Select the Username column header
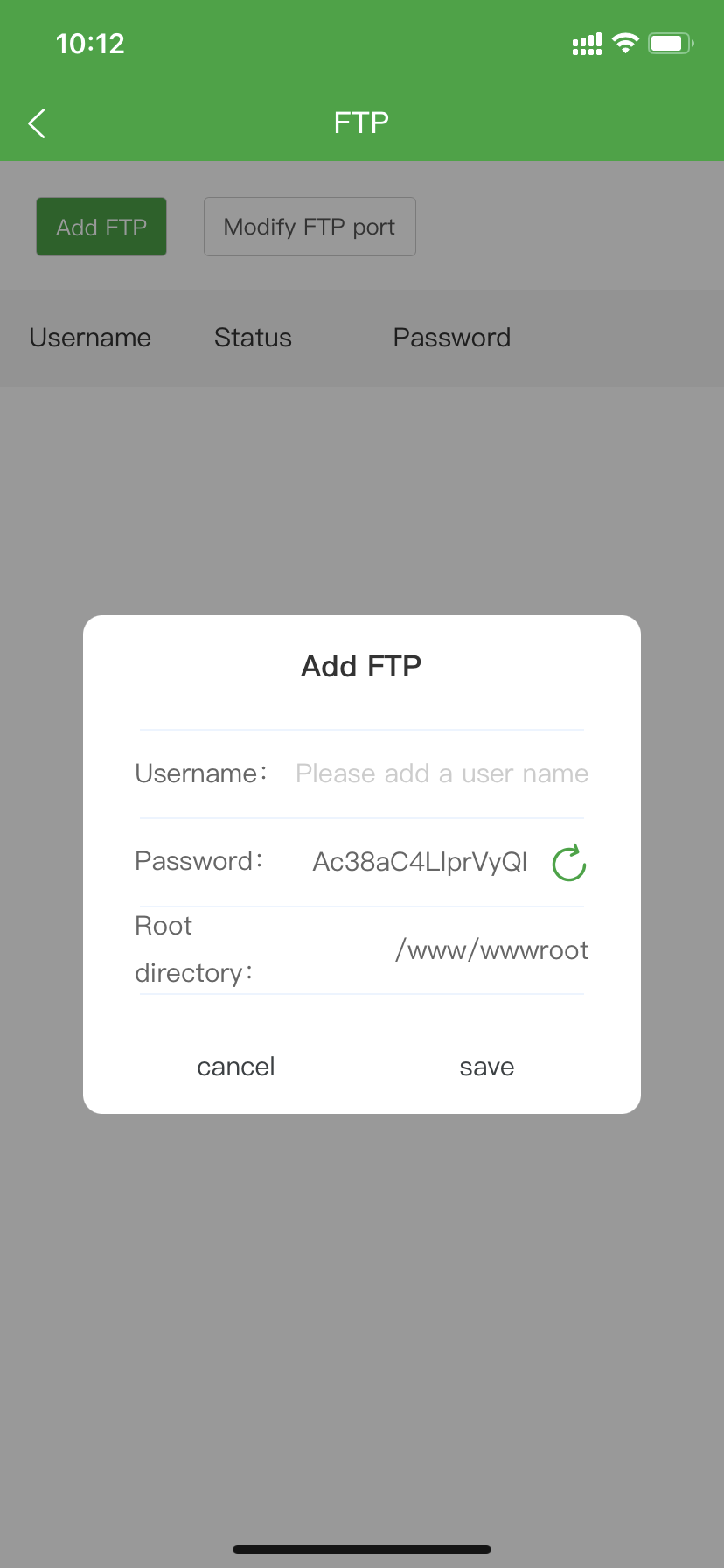The height and width of the screenshot is (1568, 724). pyautogui.click(x=90, y=338)
